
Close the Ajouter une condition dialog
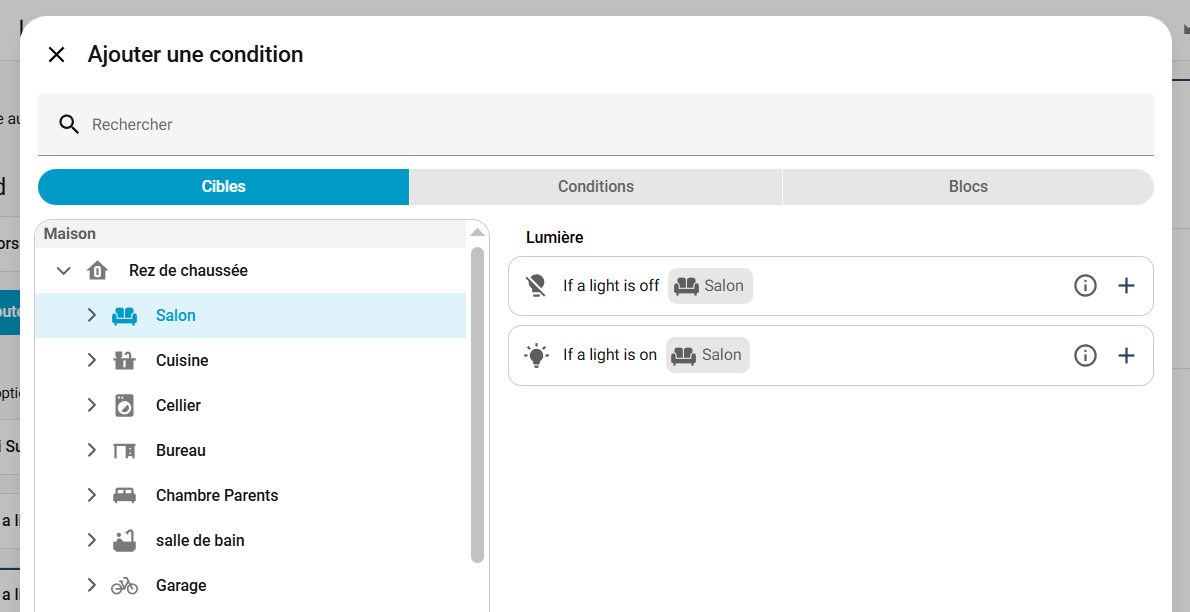coord(57,55)
